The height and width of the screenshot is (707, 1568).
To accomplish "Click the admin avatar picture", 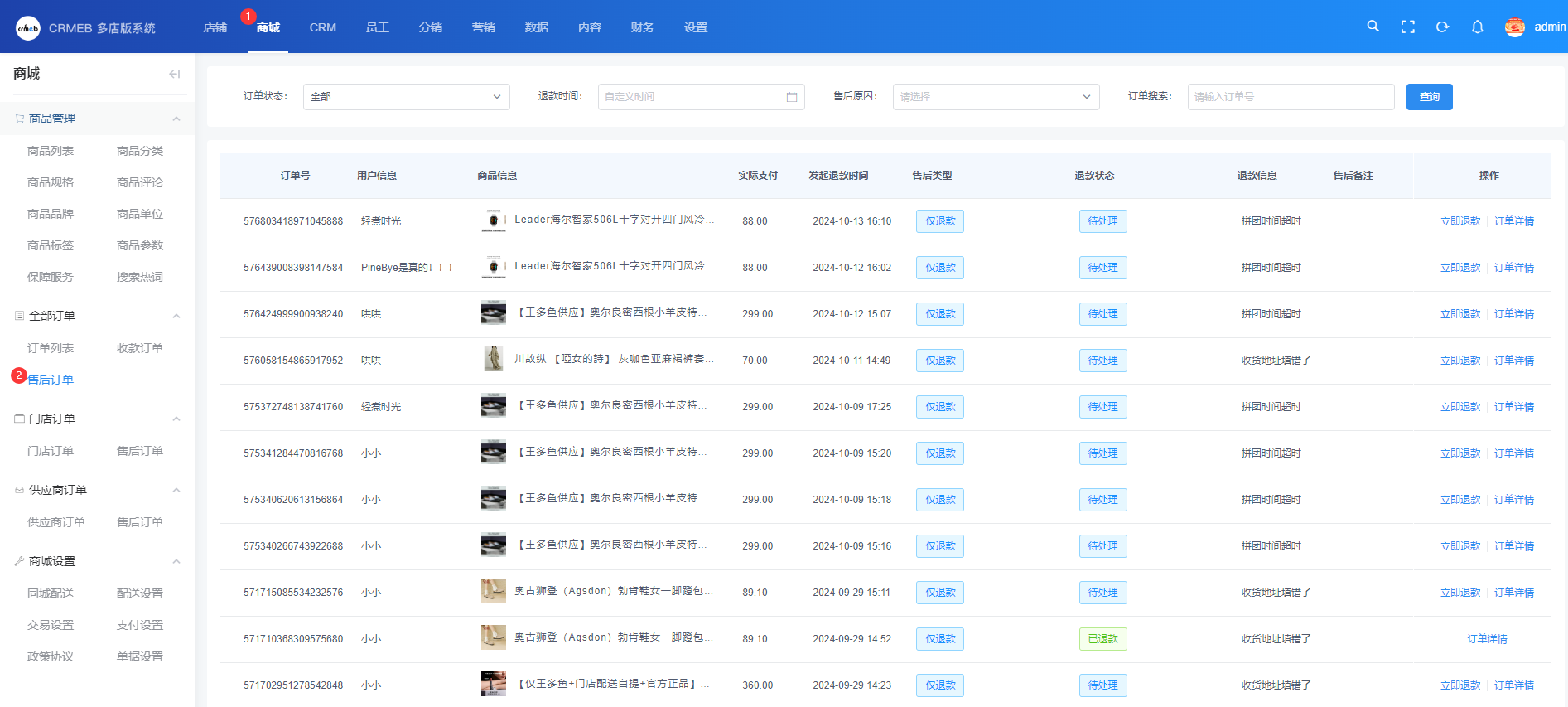I will 1514,27.
